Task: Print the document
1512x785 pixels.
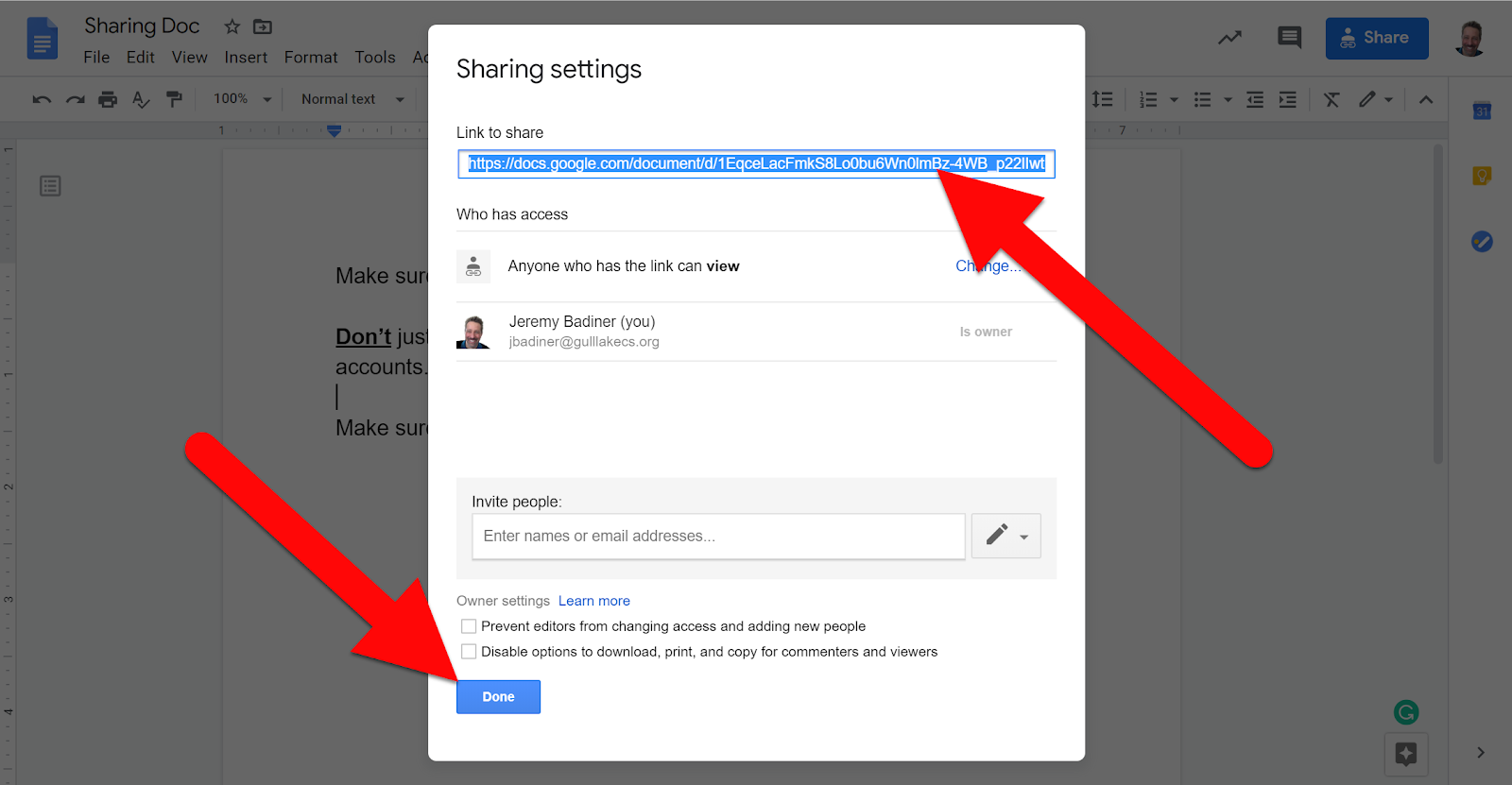Action: click(108, 99)
